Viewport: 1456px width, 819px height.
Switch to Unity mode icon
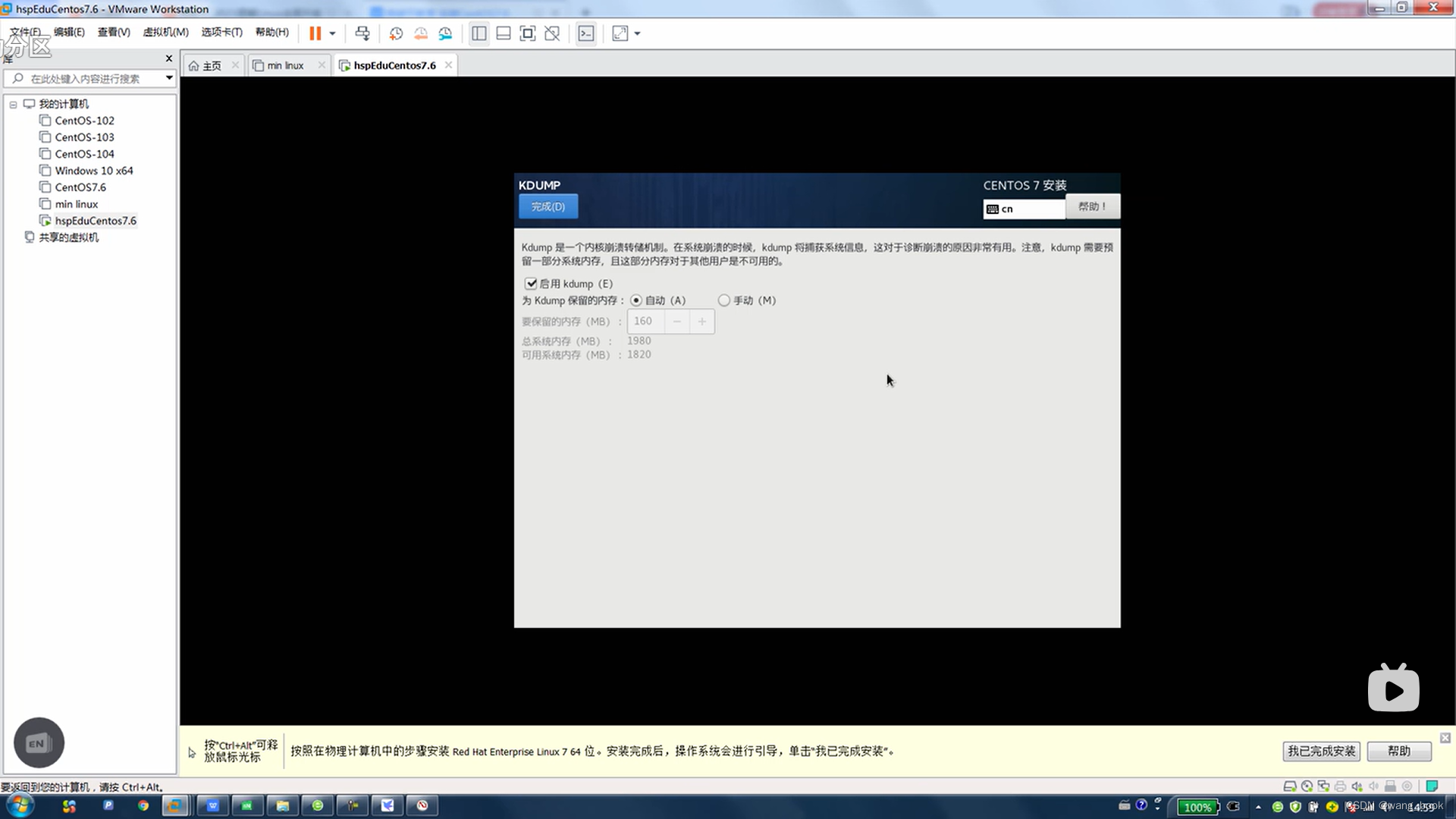point(552,33)
